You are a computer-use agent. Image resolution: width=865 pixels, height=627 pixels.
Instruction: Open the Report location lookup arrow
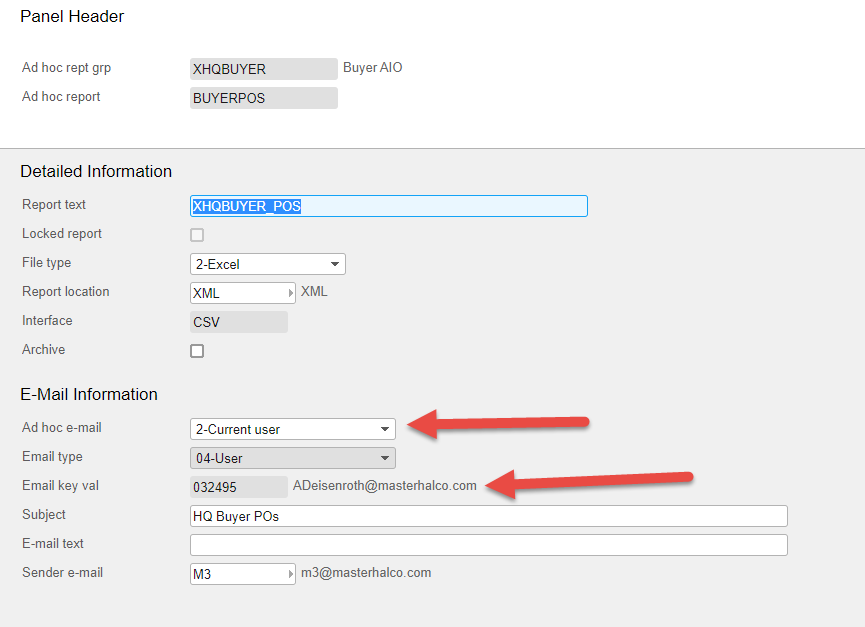coord(291,293)
